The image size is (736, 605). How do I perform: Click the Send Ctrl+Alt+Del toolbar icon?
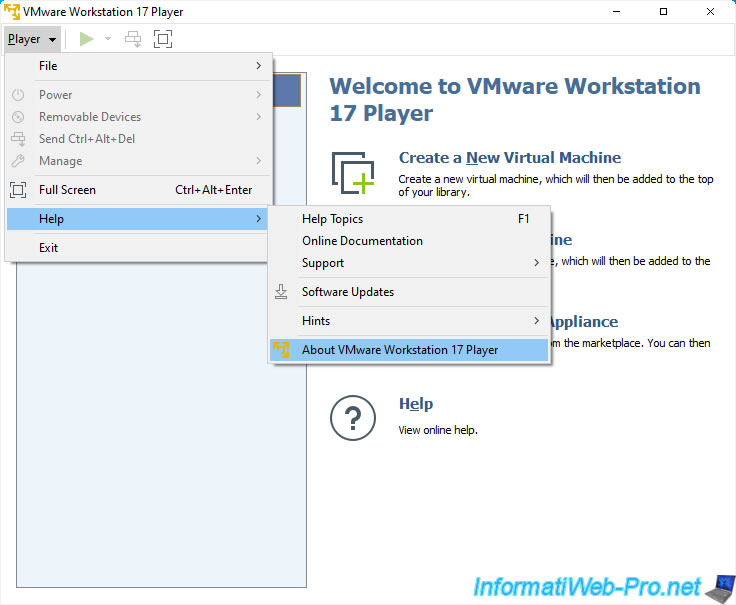tap(133, 39)
